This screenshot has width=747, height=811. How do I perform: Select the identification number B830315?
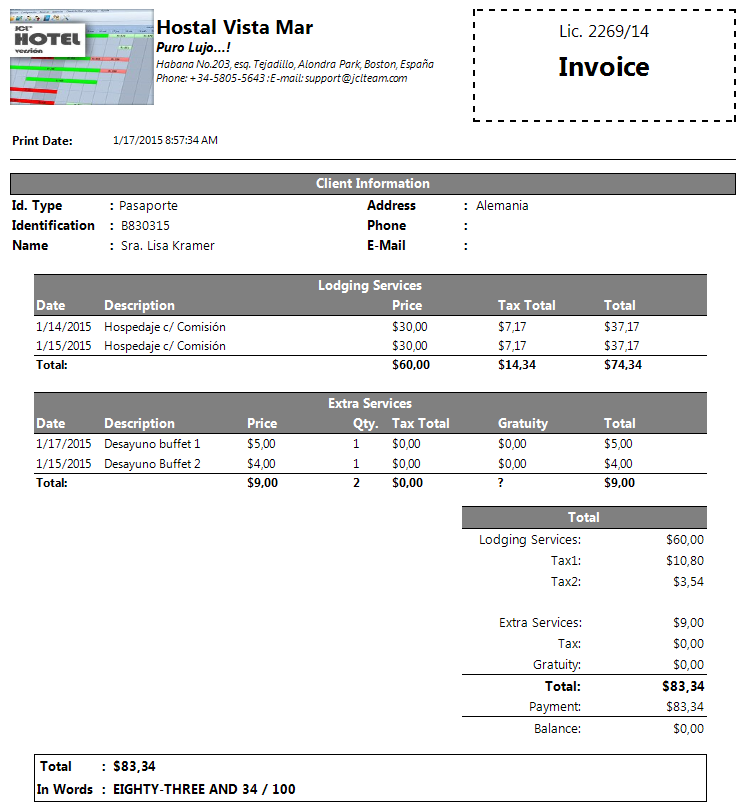(145, 226)
